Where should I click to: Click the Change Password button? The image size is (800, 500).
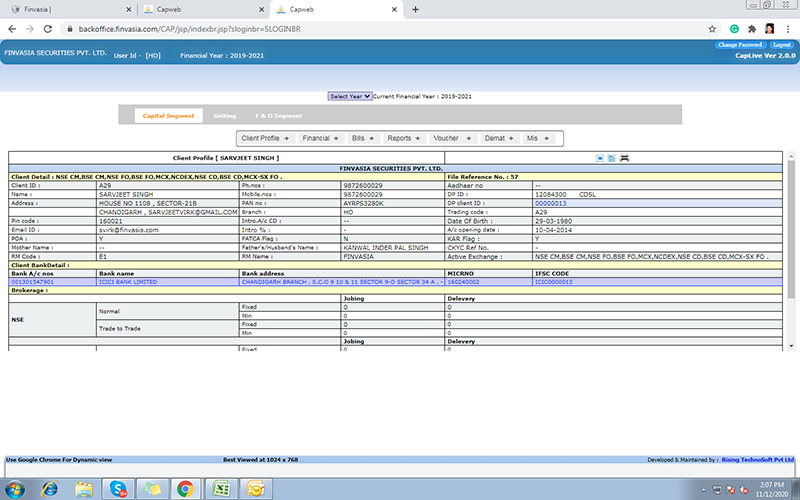pos(740,45)
